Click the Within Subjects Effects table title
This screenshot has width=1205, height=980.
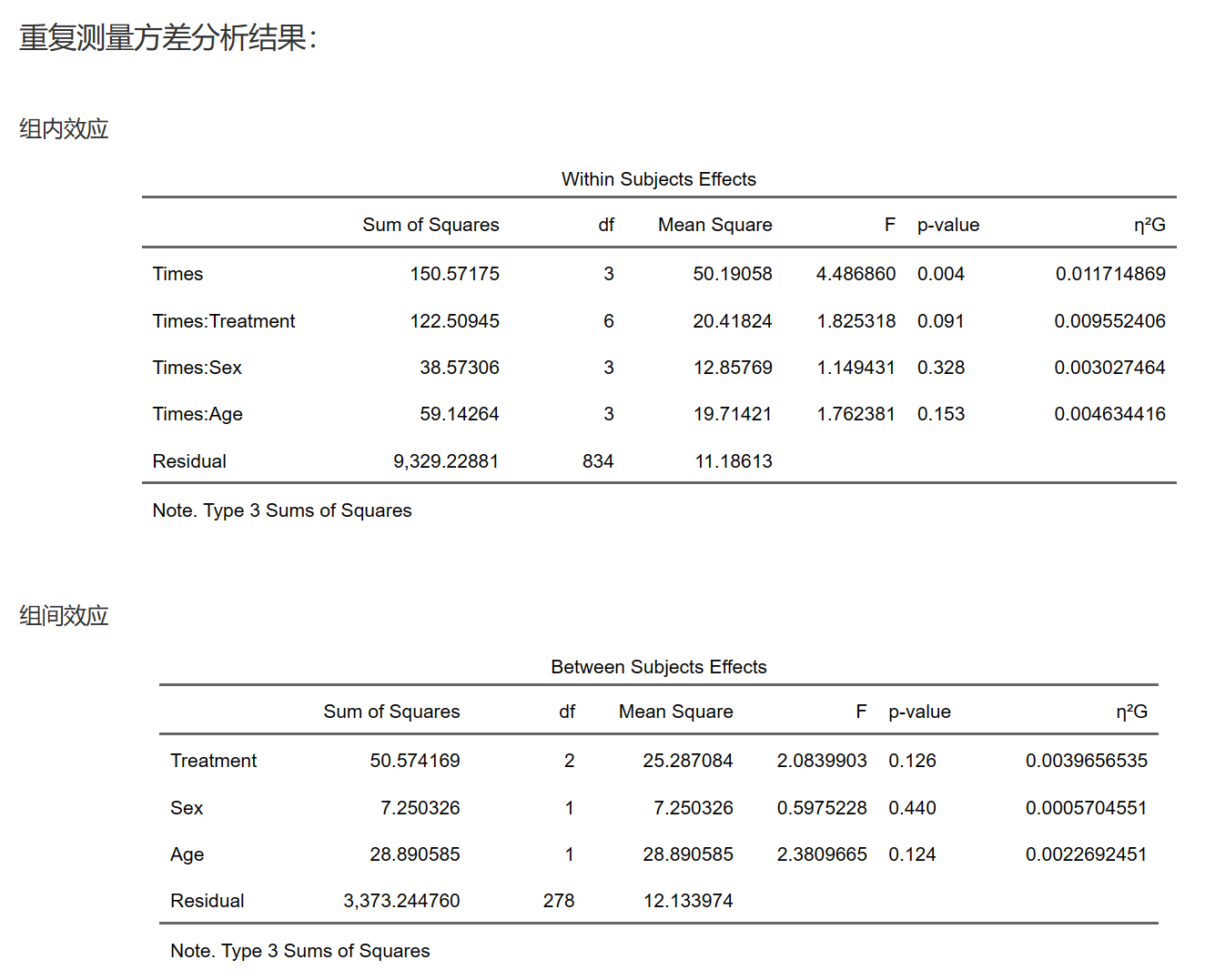(x=658, y=179)
